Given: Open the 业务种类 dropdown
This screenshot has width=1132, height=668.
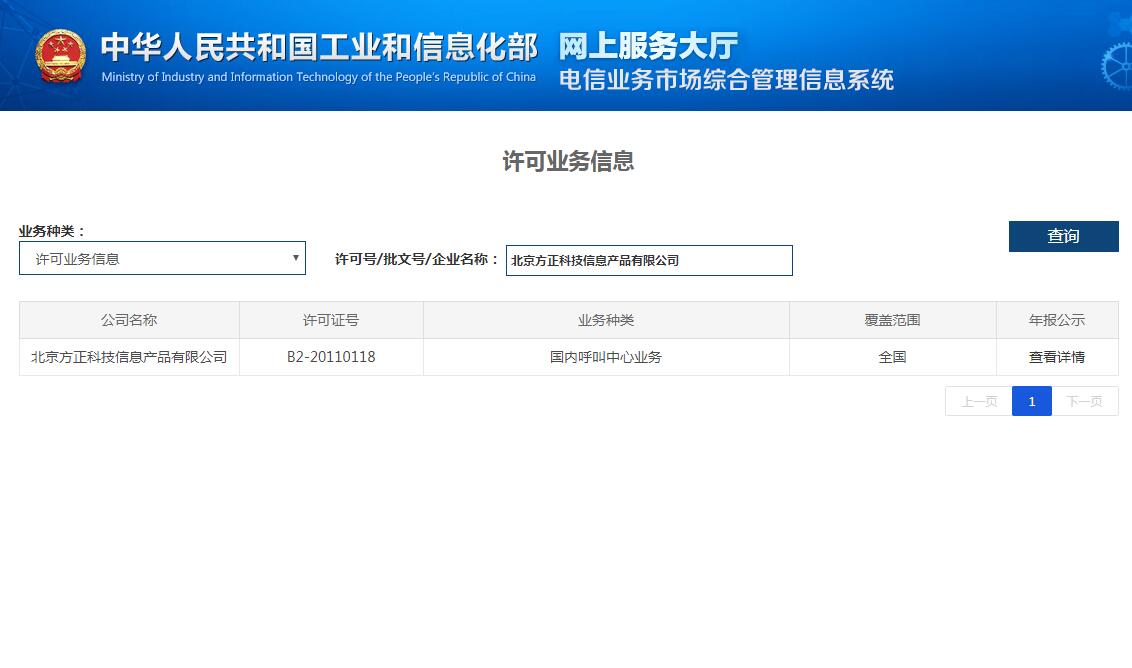Looking at the screenshot, I should point(162,258).
